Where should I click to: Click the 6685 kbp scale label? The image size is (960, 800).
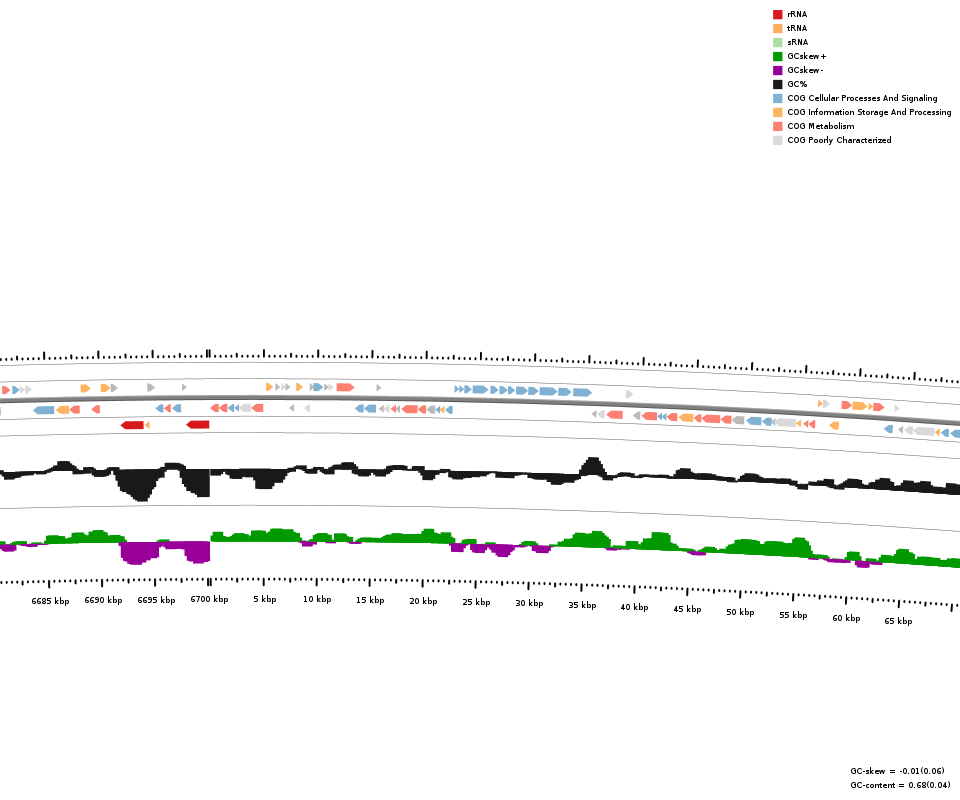pyautogui.click(x=50, y=601)
